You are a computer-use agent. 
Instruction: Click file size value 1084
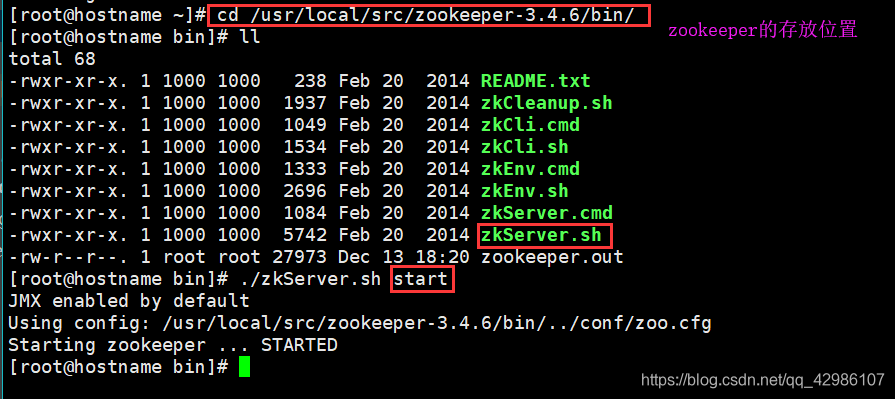pyautogui.click(x=304, y=213)
